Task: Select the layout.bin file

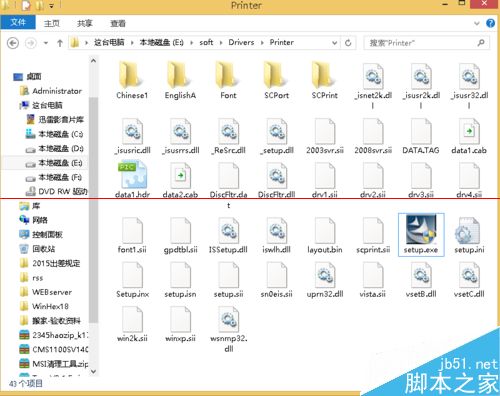Action: coord(325,235)
